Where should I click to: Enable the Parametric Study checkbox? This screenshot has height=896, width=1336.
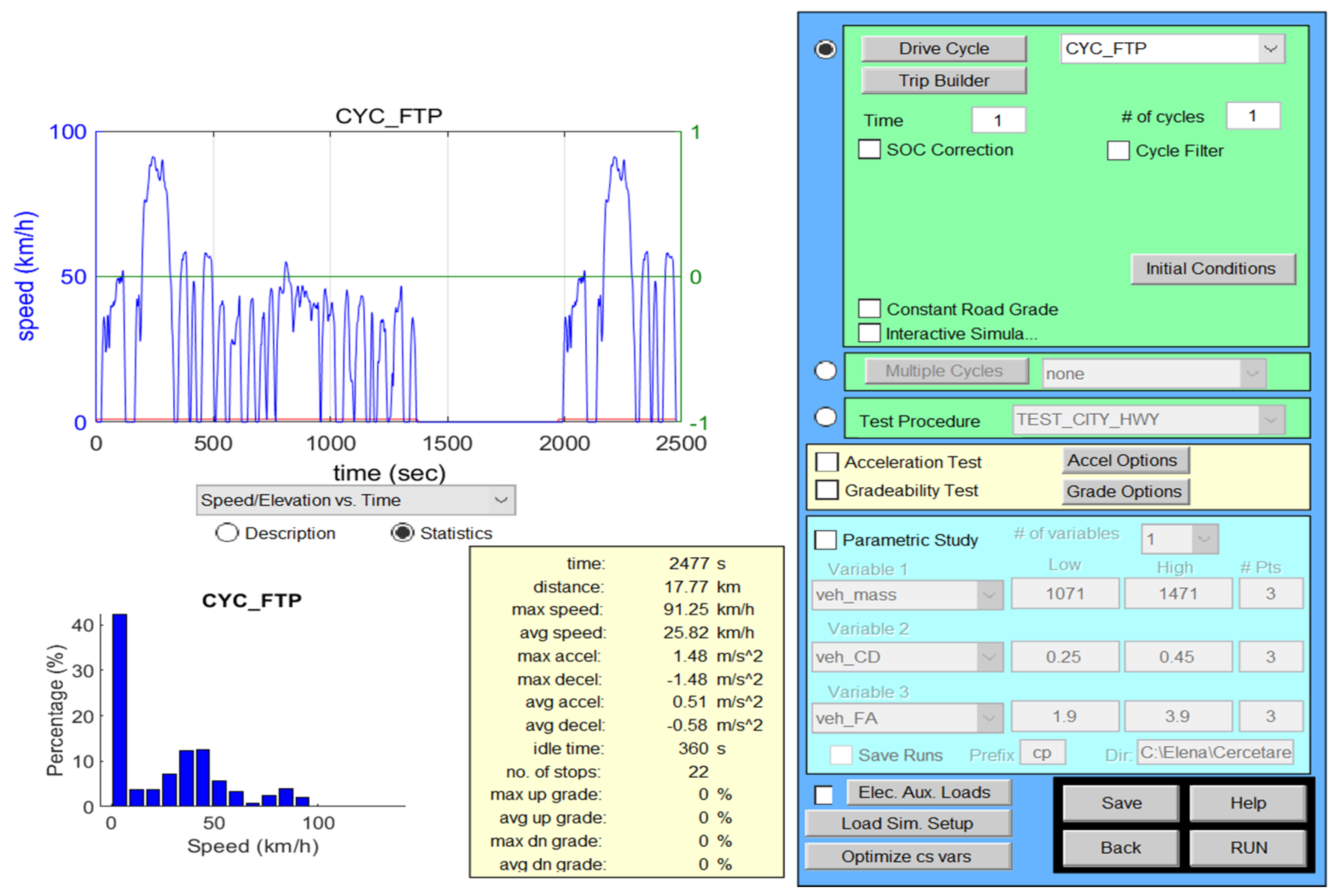pos(825,540)
